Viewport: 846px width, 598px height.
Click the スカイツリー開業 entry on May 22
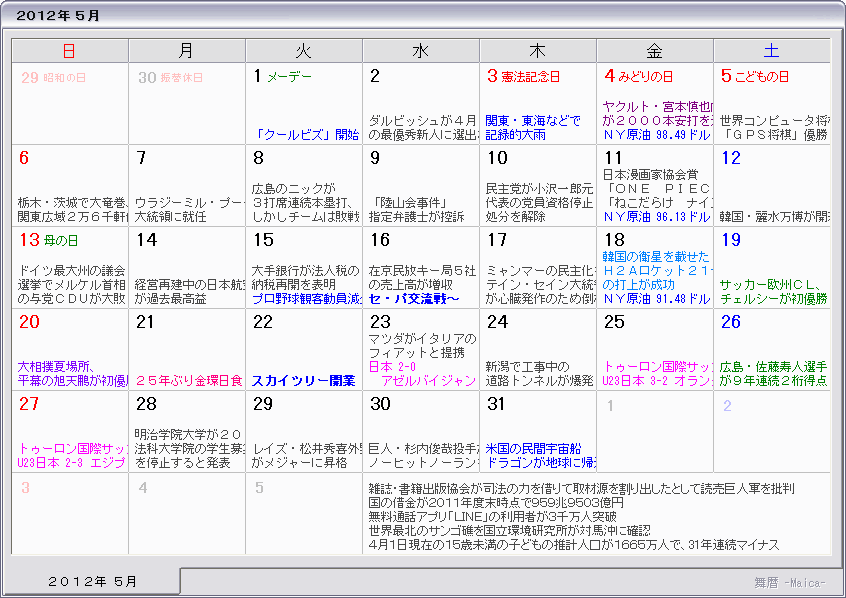tap(318, 382)
